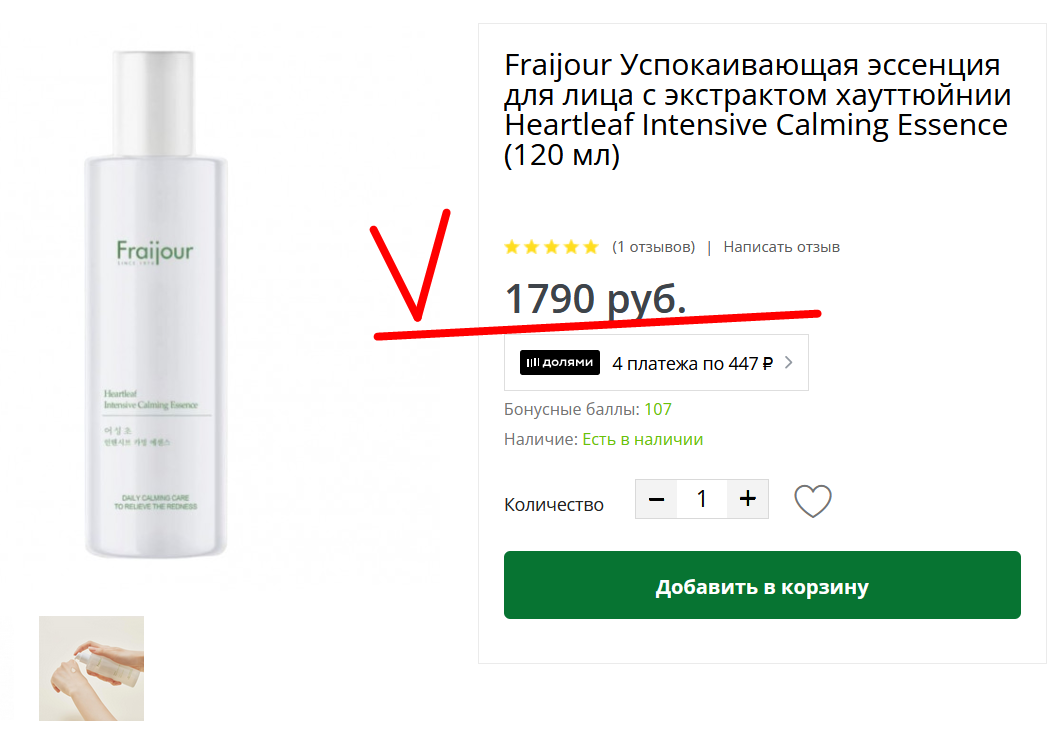The width and height of the screenshot is (1062, 756).
Task: Select the hands-holding-bottle thumbnail image
Action: (x=91, y=668)
